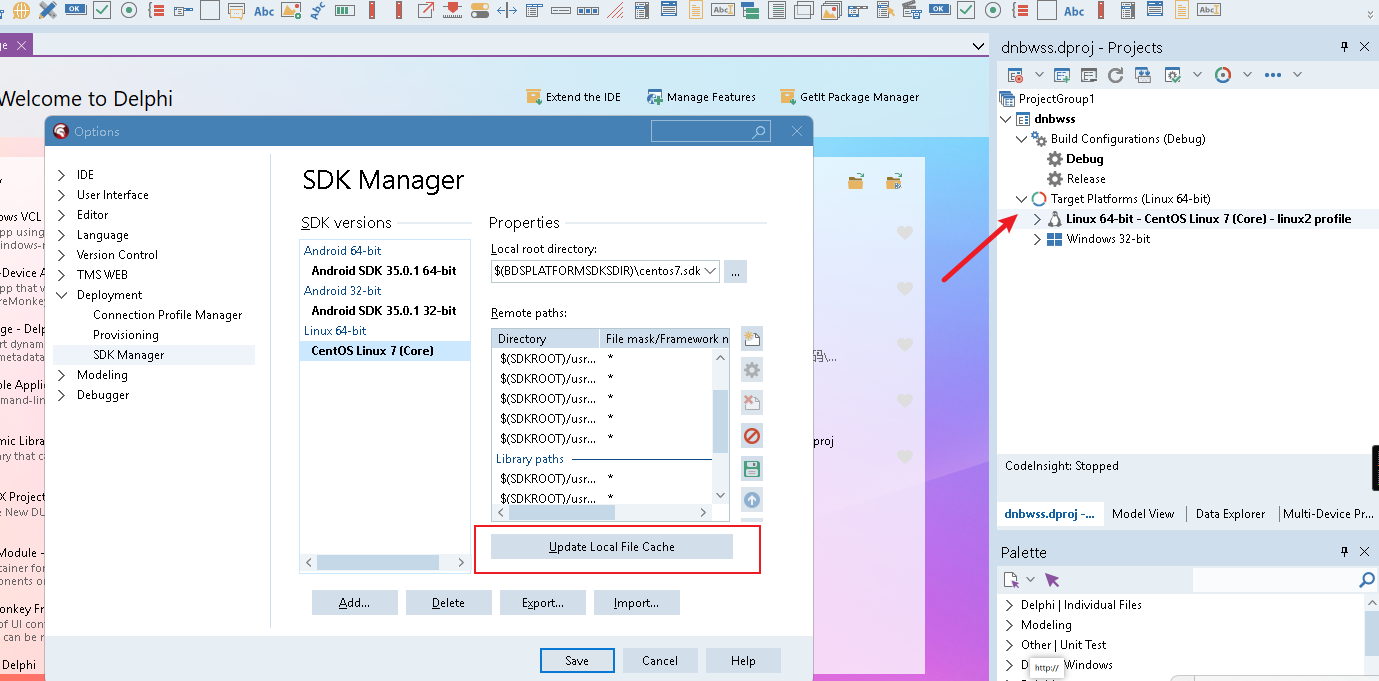1379x681 pixels.
Task: Choose the angled Abc text component icon
Action: 317,10
